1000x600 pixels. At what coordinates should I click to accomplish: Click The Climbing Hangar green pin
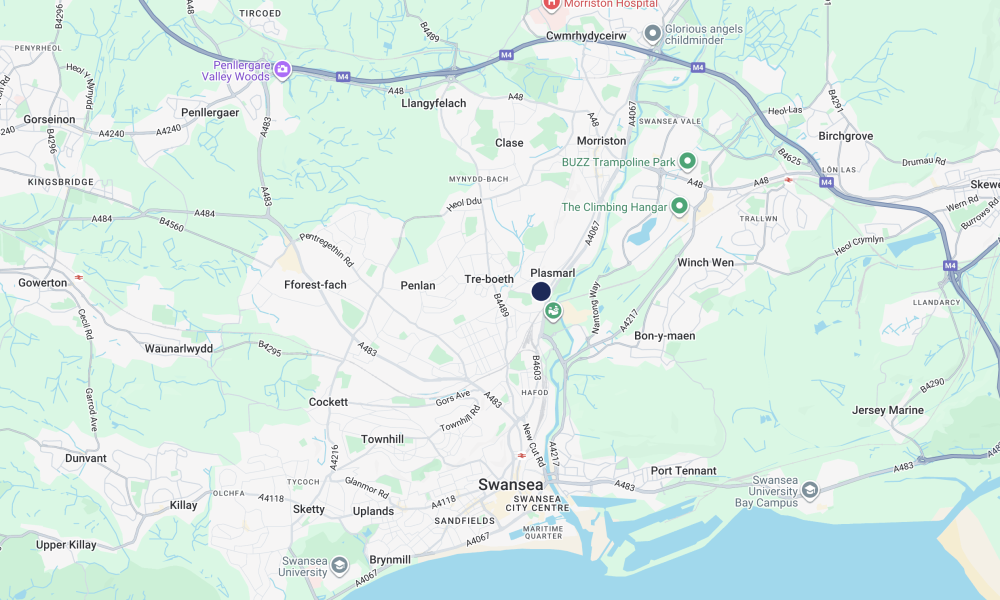[x=679, y=207]
